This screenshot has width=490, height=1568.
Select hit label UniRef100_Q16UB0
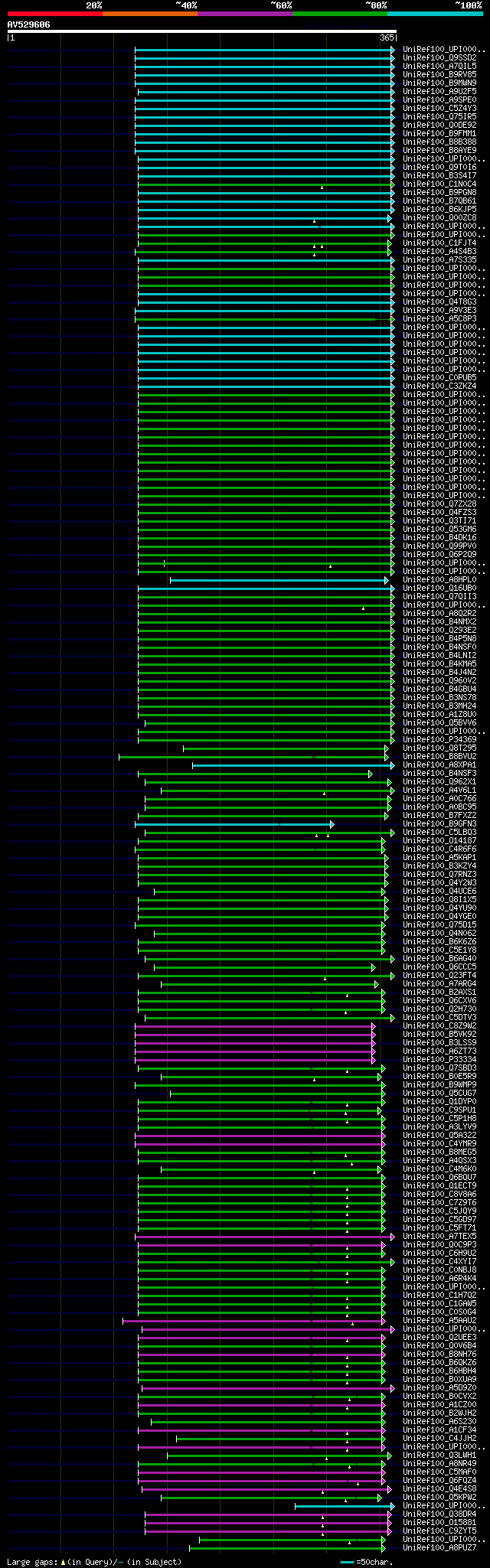point(439,588)
